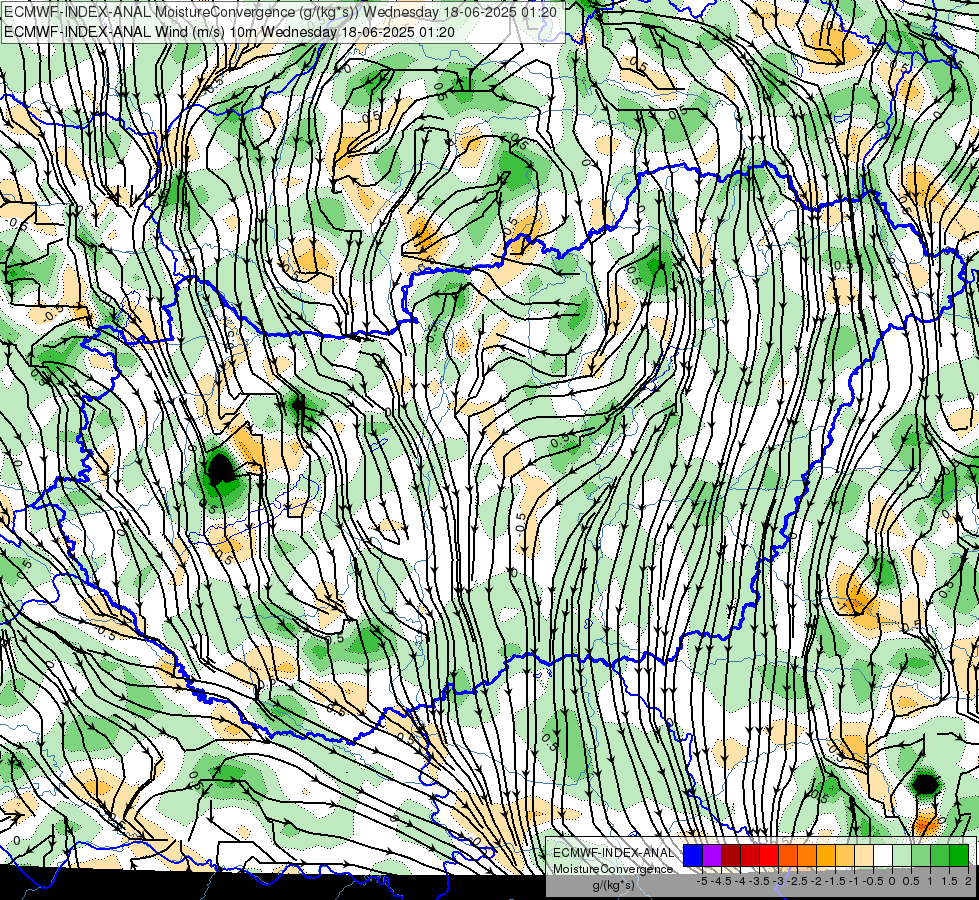The image size is (979, 900).
Task: Click the purple legend swatch
Action: tap(712, 855)
